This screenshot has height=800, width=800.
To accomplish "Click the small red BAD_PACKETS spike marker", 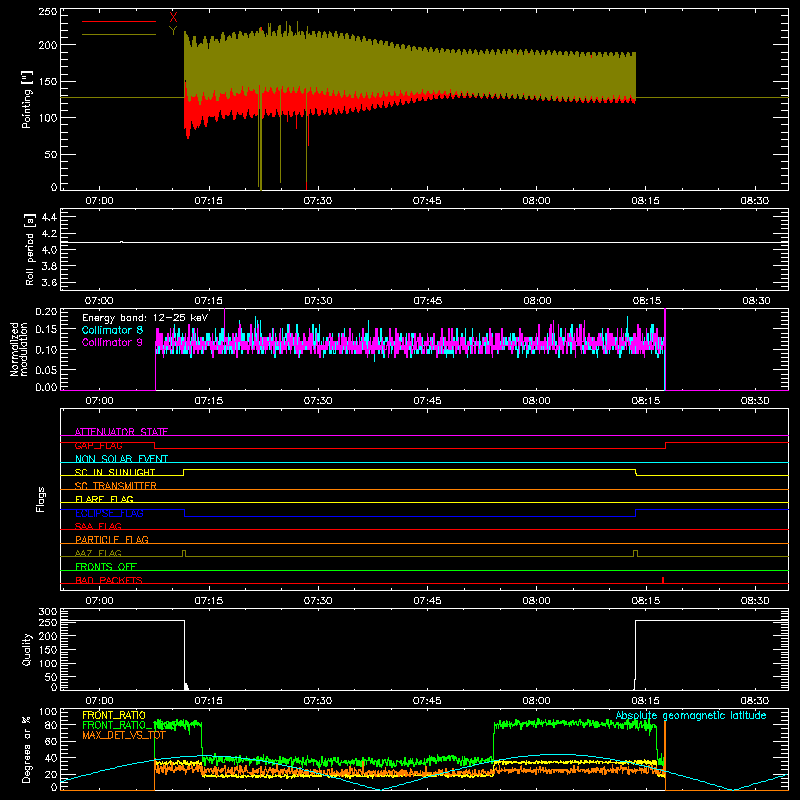I will 663,580.
